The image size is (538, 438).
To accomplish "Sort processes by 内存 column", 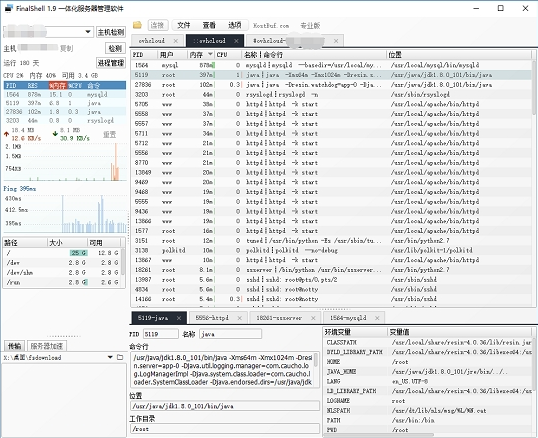I will (x=200, y=55).
